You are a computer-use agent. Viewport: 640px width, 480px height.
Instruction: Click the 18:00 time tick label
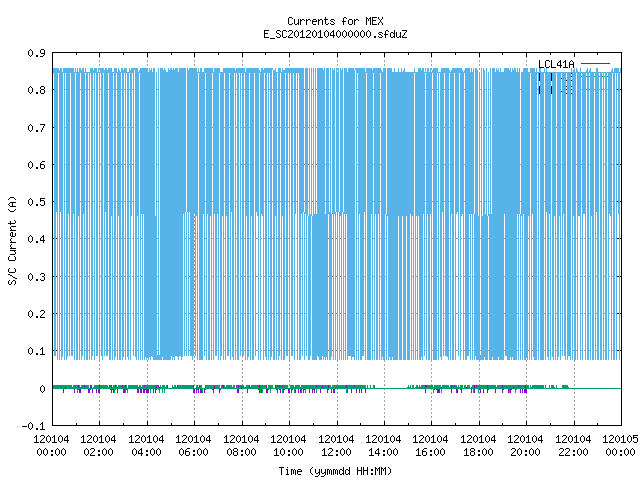click(x=478, y=452)
